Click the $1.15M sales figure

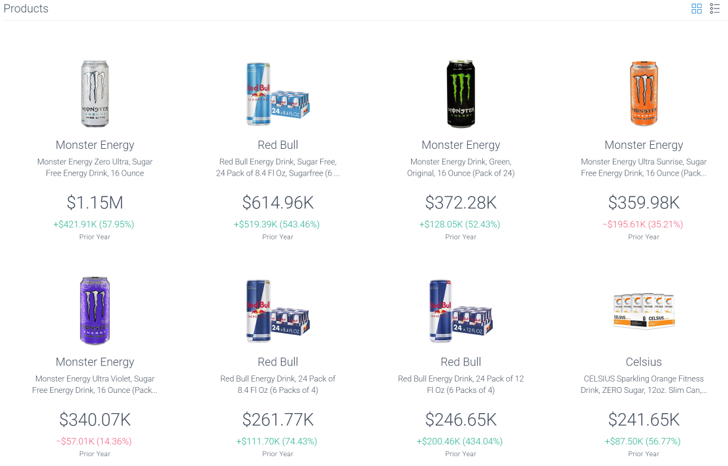coord(95,202)
